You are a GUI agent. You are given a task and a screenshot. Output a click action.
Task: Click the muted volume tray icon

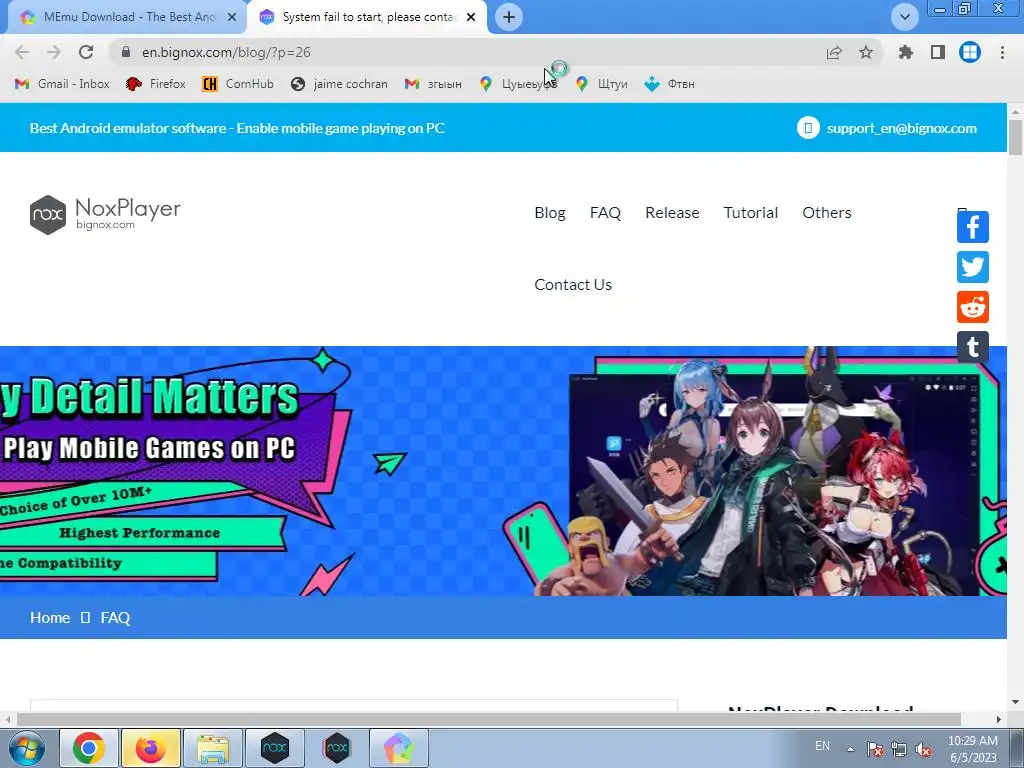[x=923, y=749]
